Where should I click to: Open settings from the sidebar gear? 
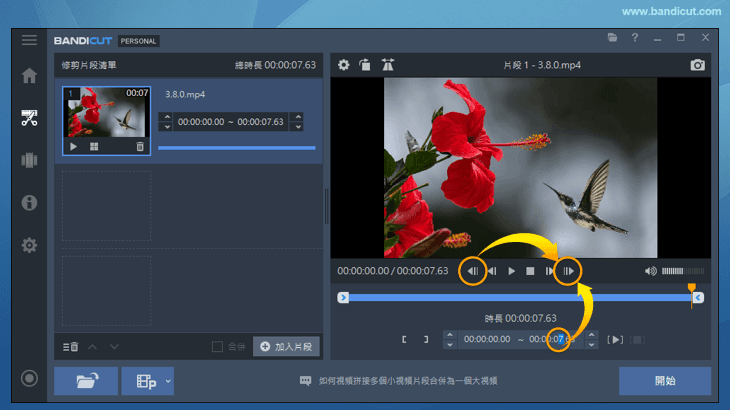(29, 245)
